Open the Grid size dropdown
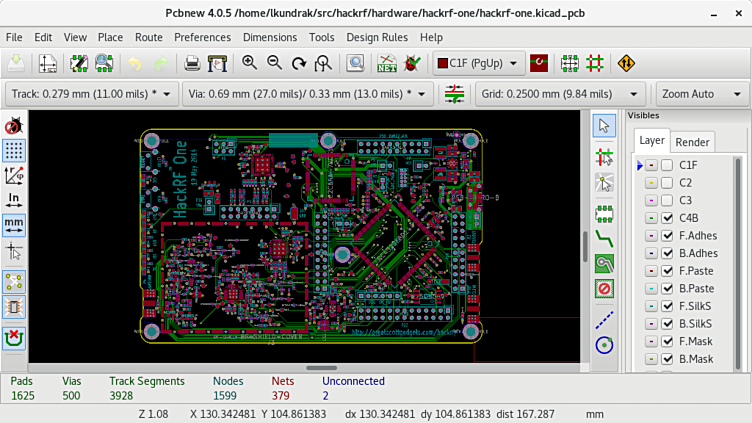This screenshot has height=423, width=752. (561, 94)
